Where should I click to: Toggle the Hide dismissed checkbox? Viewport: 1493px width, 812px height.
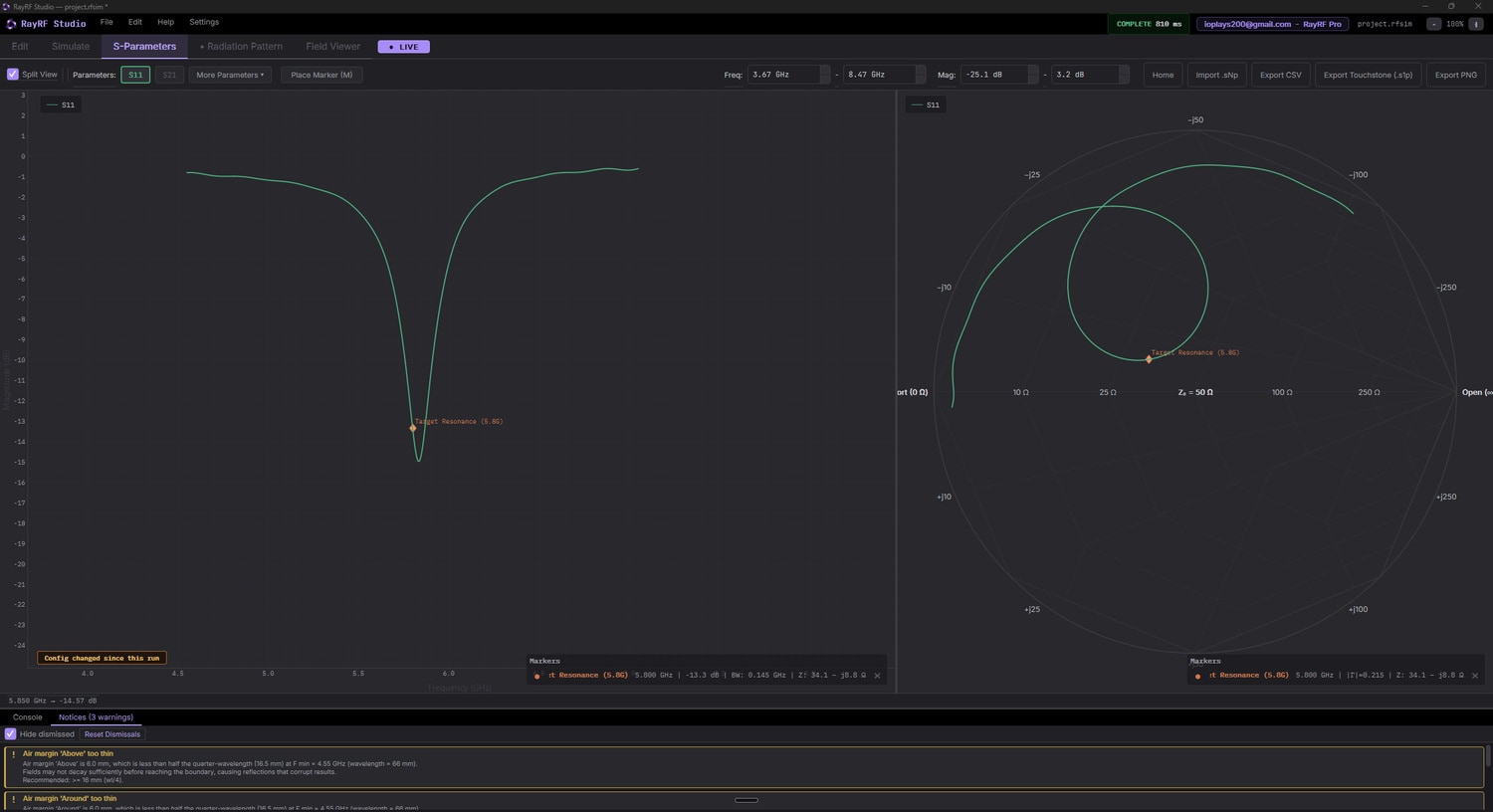click(x=11, y=734)
